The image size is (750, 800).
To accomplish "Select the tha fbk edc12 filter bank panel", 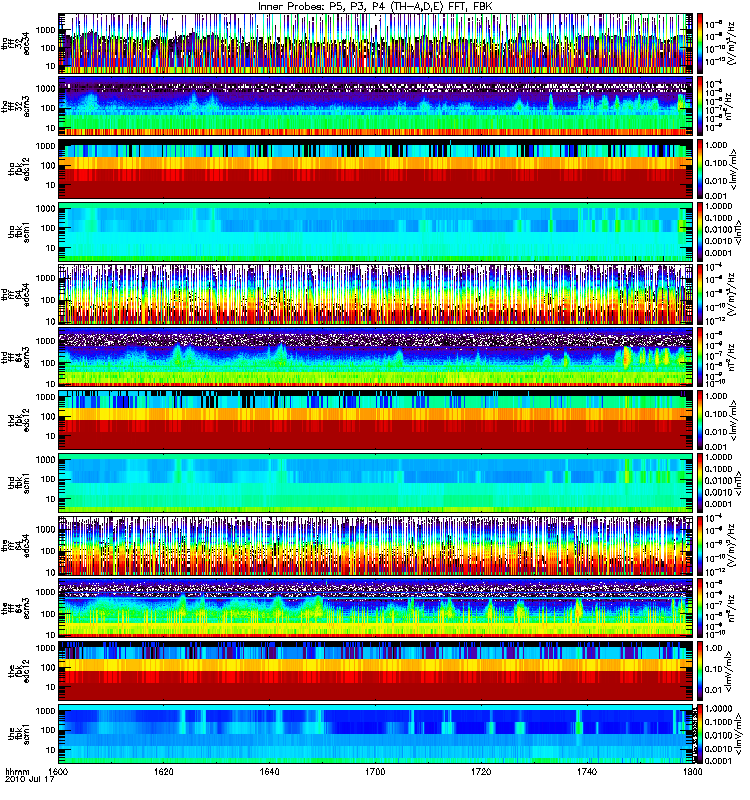I will pos(376,168).
